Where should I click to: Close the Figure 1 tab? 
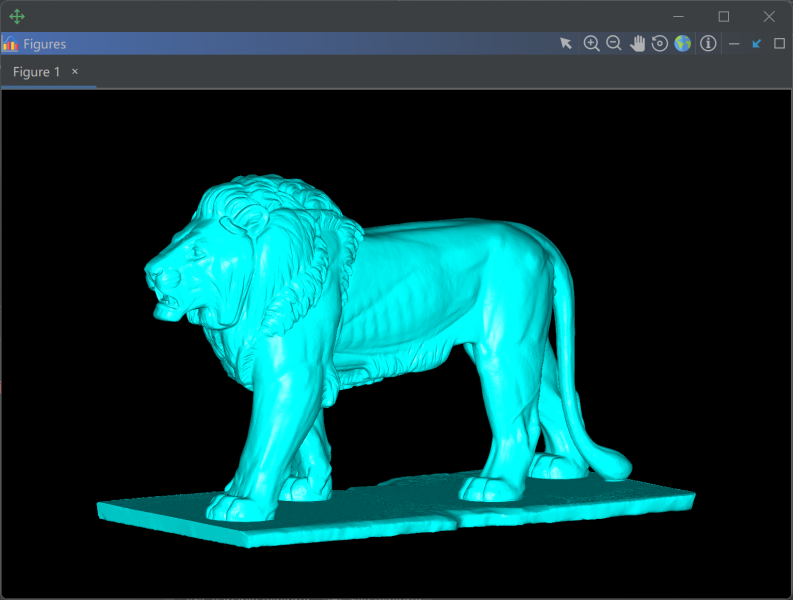pyautogui.click(x=75, y=72)
